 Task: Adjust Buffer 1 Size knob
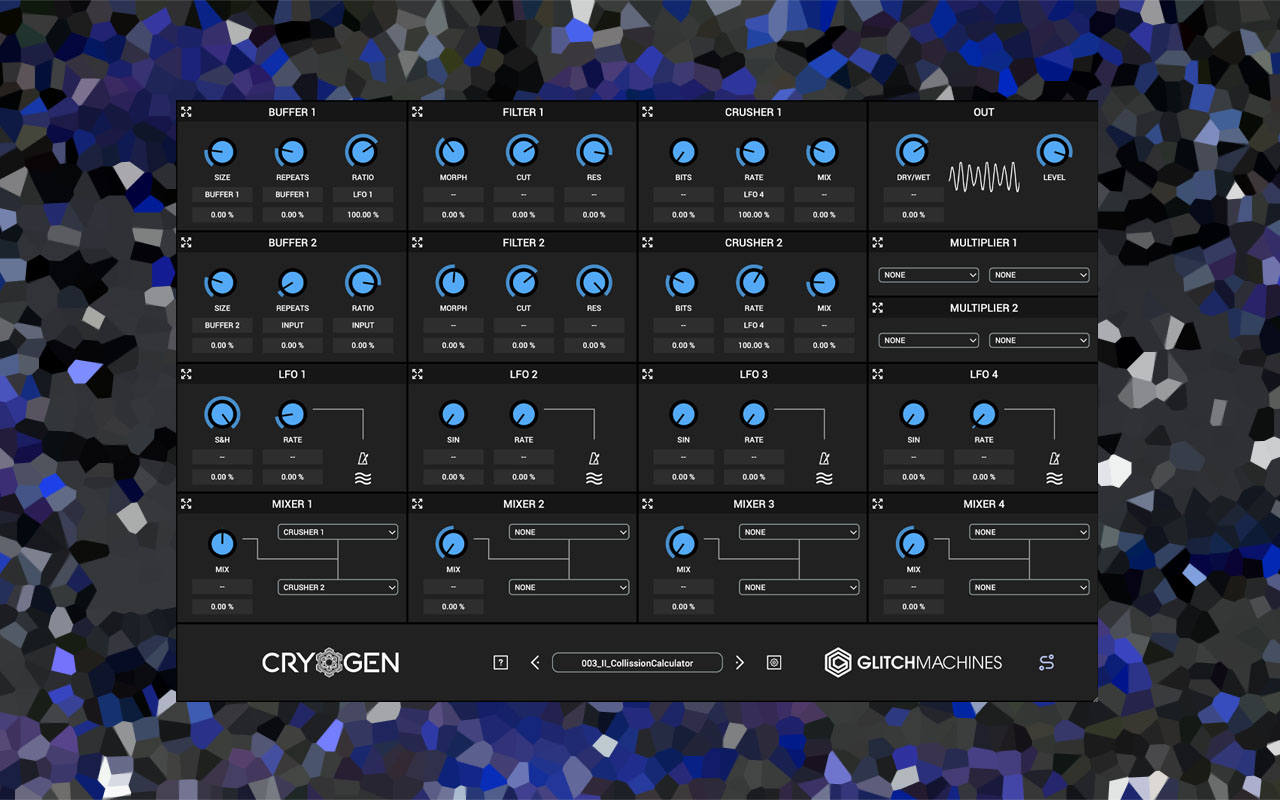222,152
